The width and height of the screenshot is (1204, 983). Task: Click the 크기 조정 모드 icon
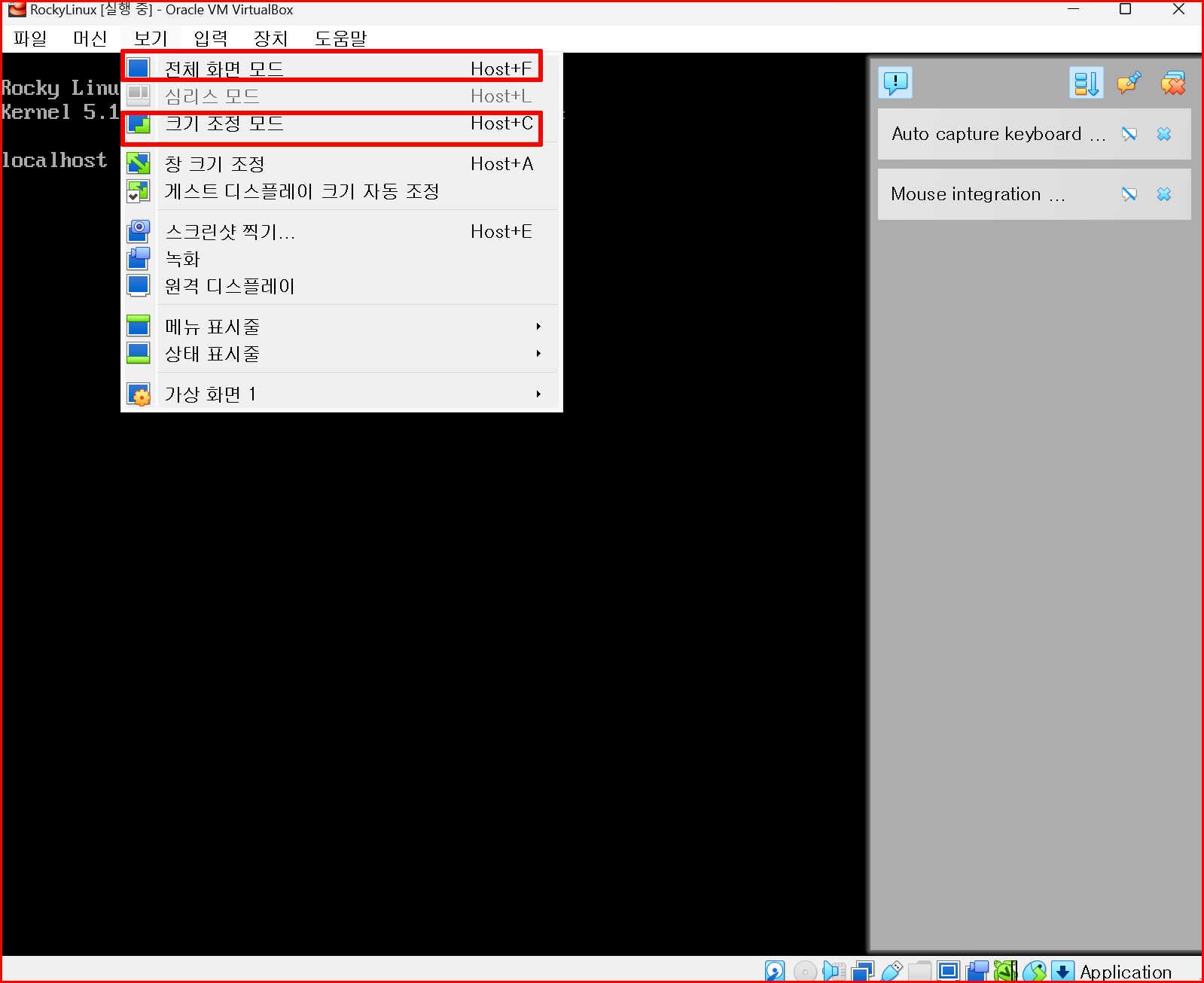coord(139,123)
